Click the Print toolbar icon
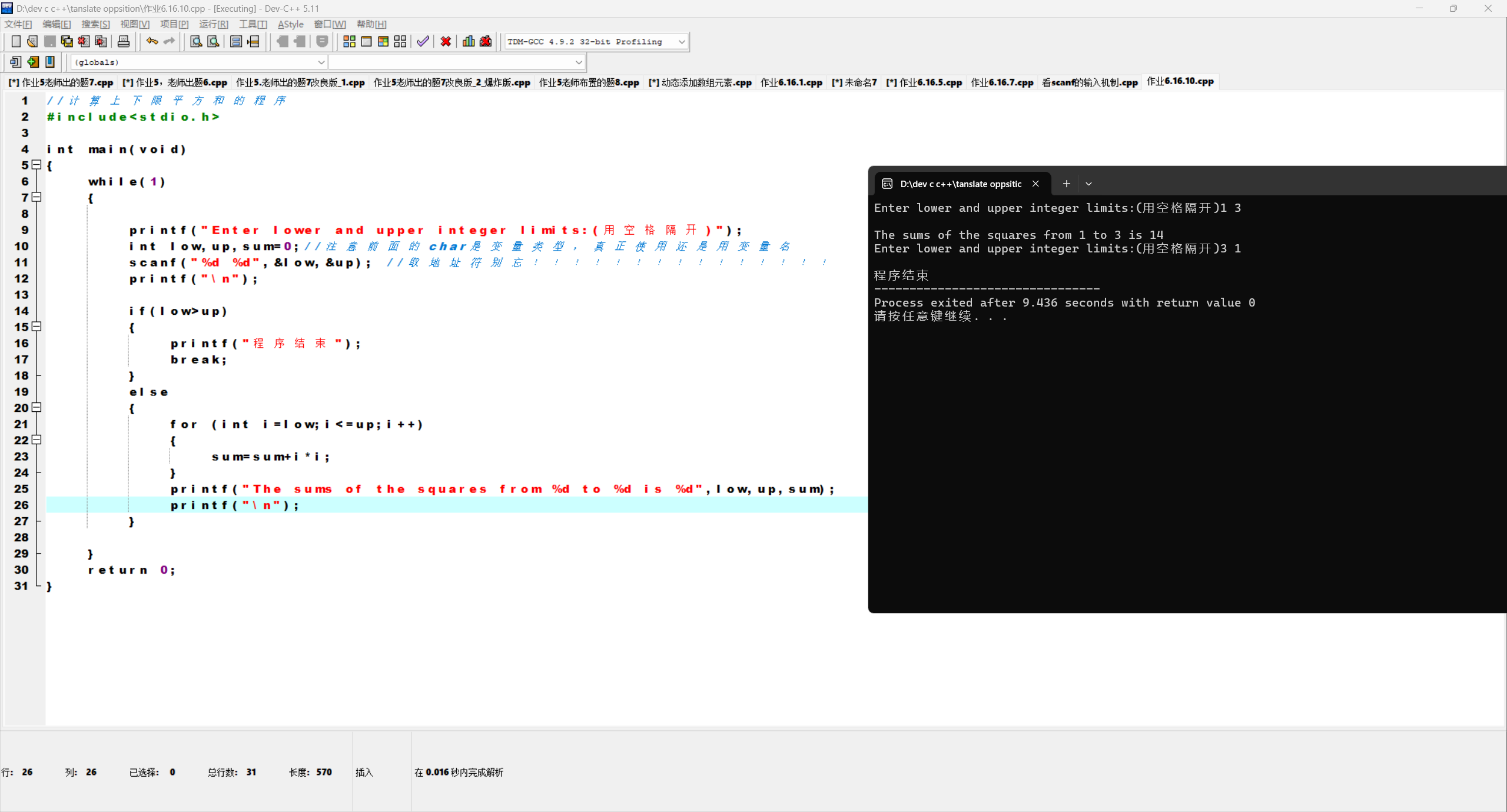 pos(124,41)
